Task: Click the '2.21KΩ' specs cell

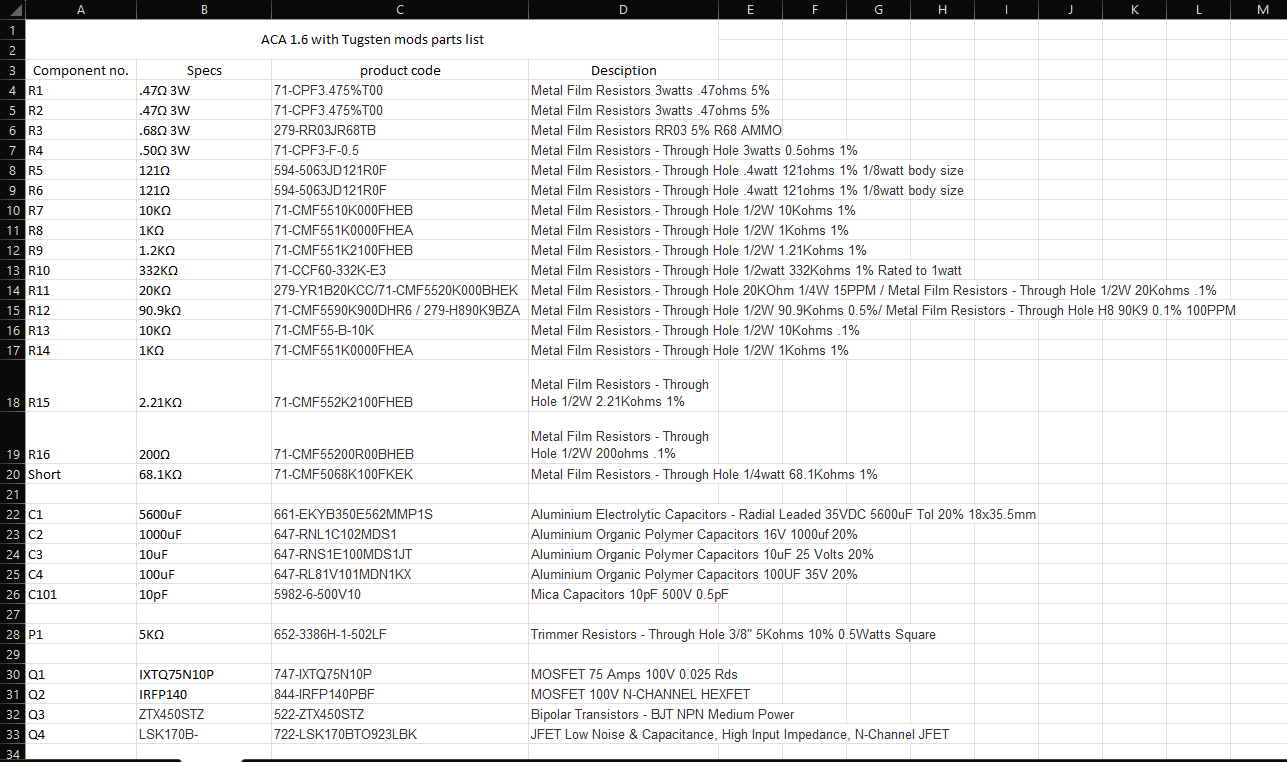Action: 204,386
